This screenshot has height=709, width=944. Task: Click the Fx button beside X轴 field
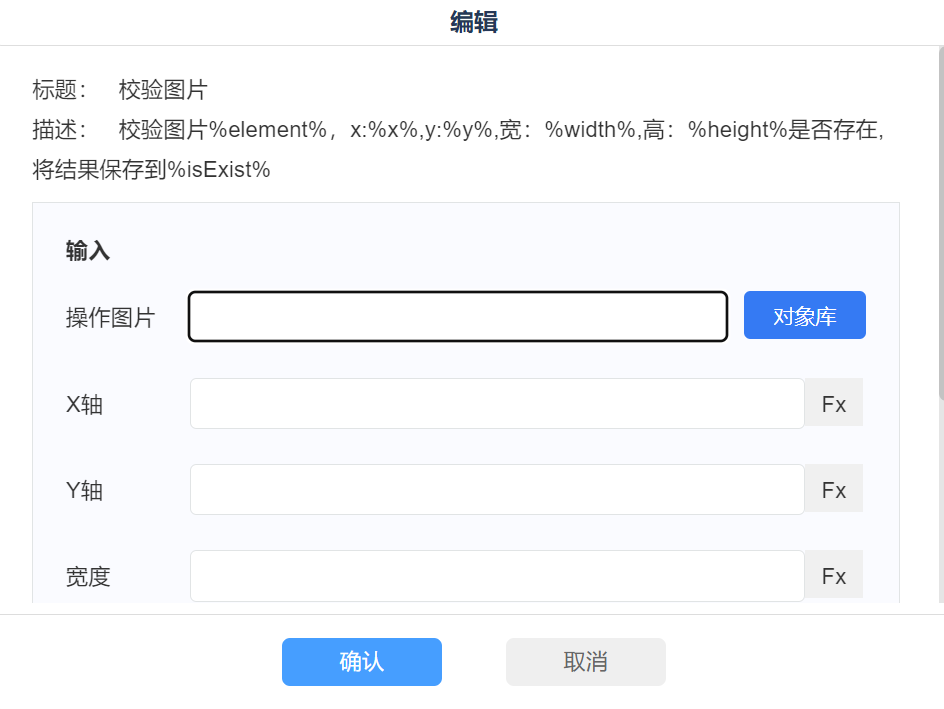(833, 404)
